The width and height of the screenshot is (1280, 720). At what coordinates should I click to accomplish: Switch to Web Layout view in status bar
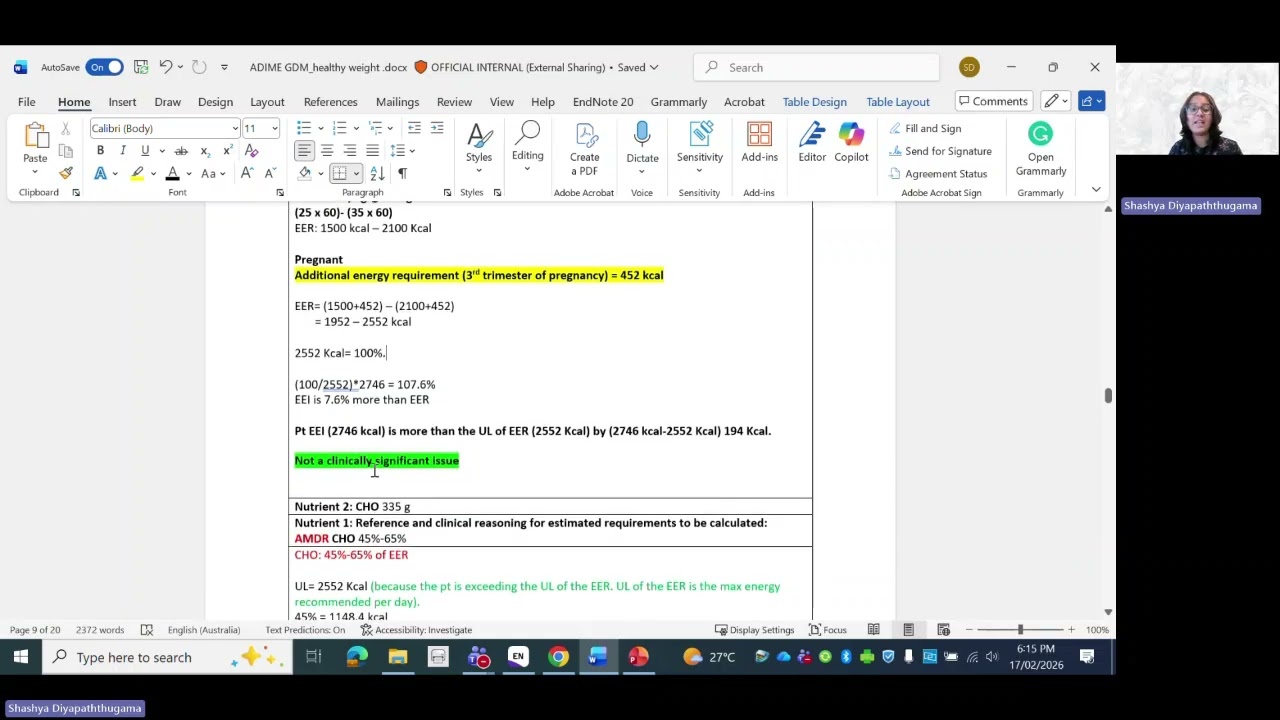coord(943,630)
